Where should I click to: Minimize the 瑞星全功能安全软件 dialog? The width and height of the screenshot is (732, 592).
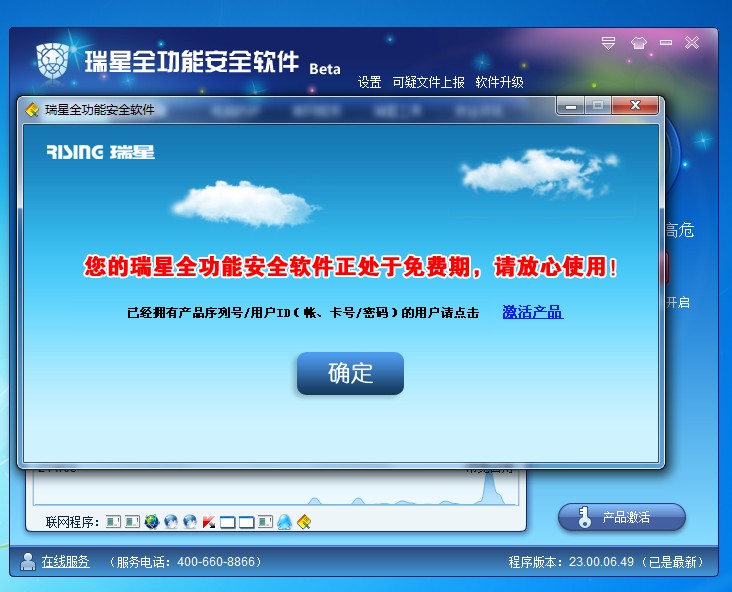(x=571, y=106)
